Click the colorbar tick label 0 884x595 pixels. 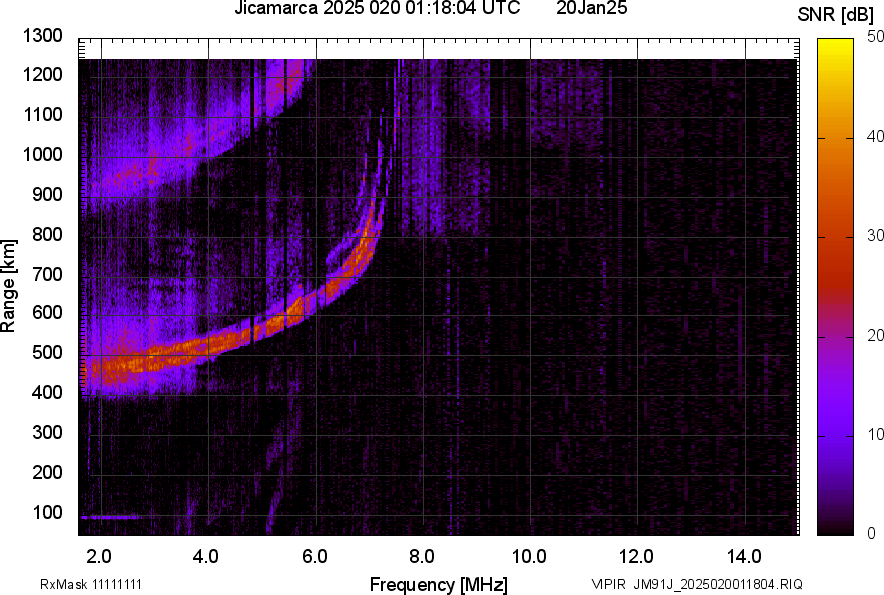click(872, 533)
